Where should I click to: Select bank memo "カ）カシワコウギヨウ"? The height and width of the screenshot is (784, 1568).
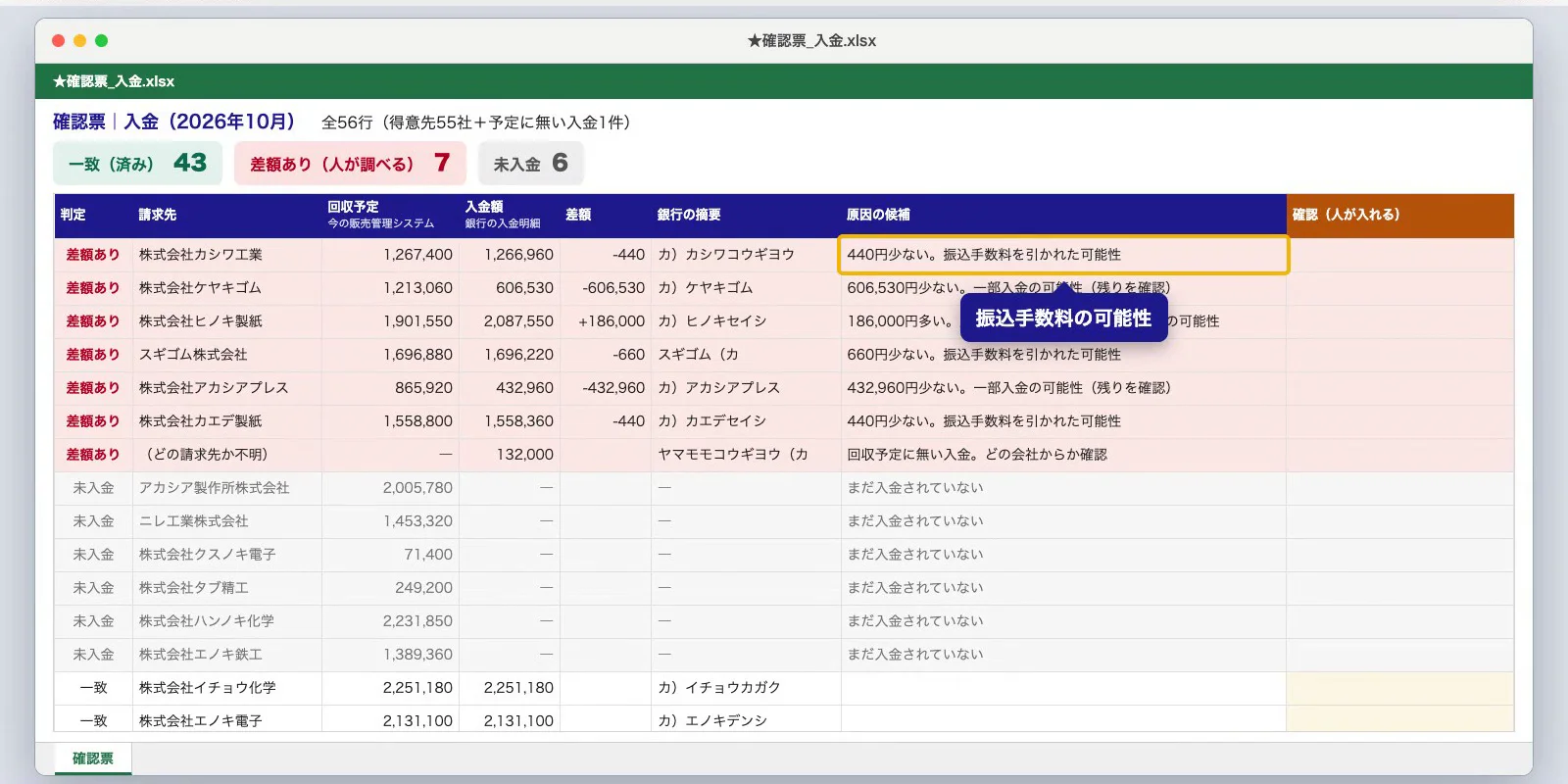pos(726,255)
